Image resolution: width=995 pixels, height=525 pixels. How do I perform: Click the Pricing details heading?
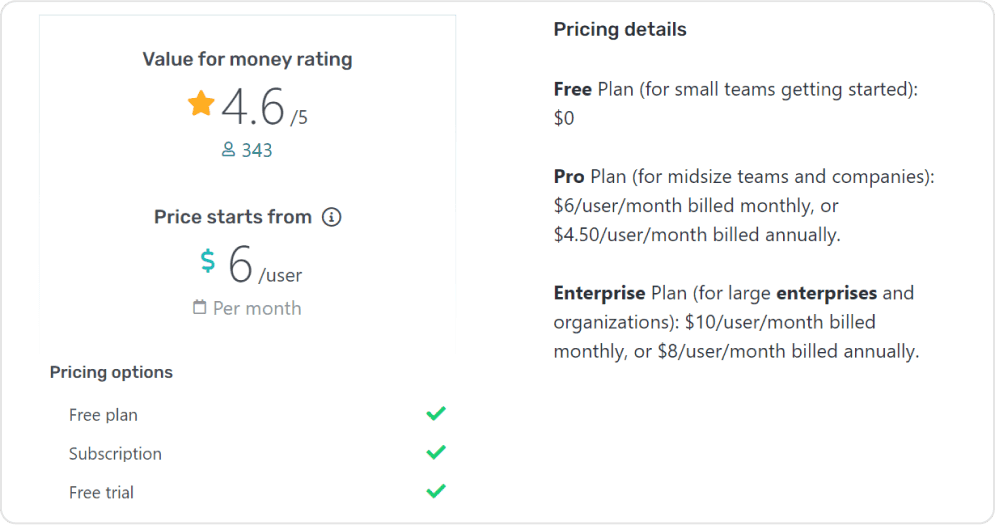pyautogui.click(x=620, y=29)
